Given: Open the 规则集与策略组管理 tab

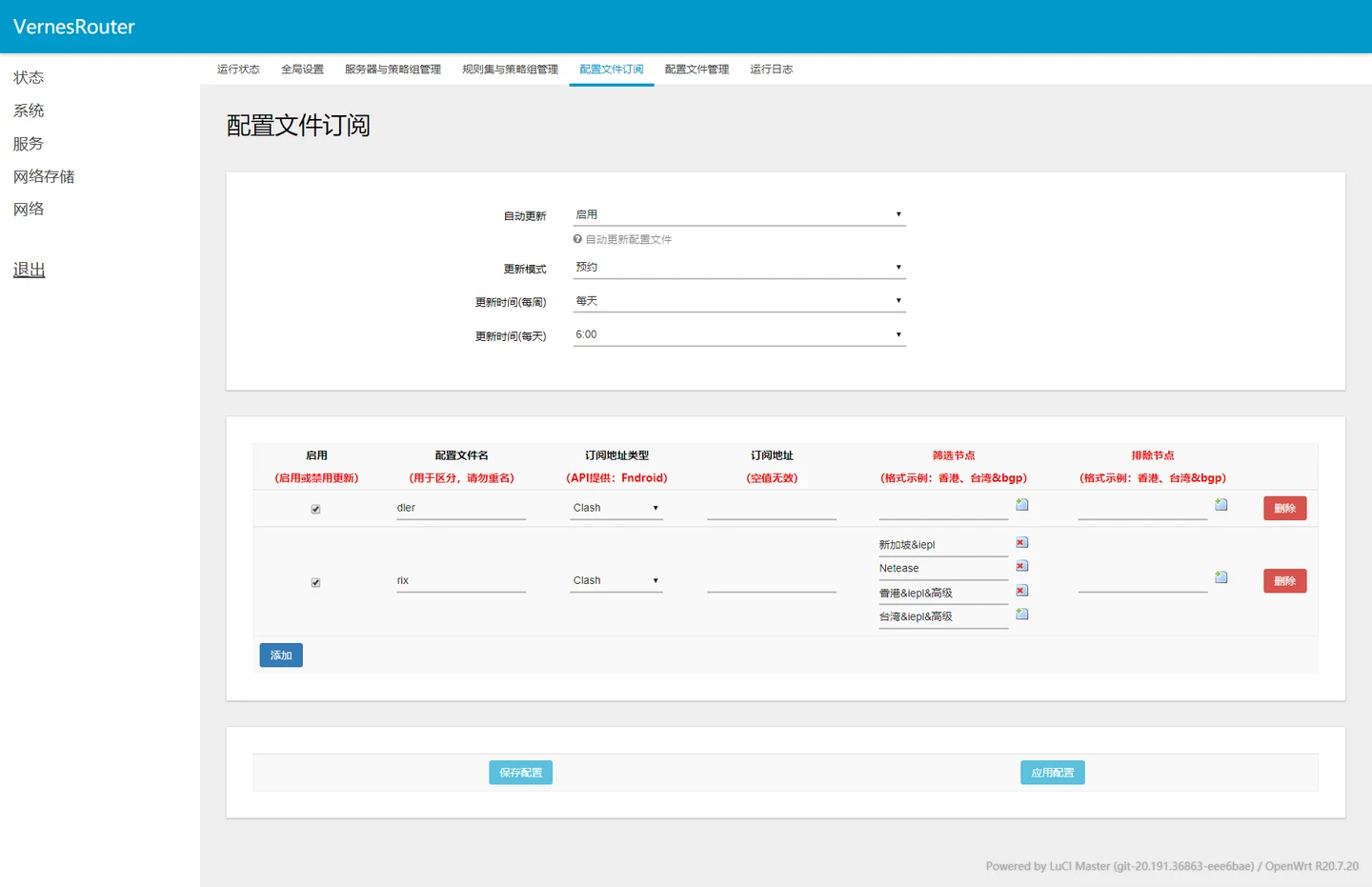Looking at the screenshot, I should [510, 70].
